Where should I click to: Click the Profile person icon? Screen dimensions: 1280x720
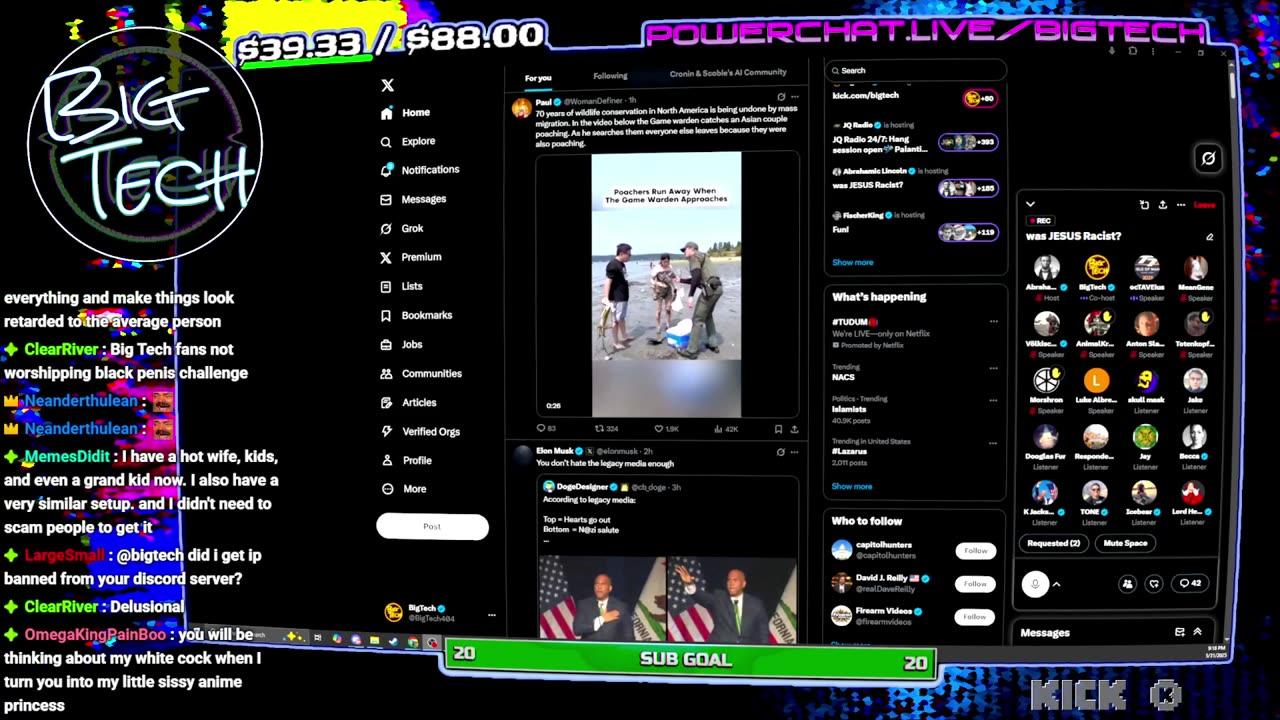coord(386,460)
